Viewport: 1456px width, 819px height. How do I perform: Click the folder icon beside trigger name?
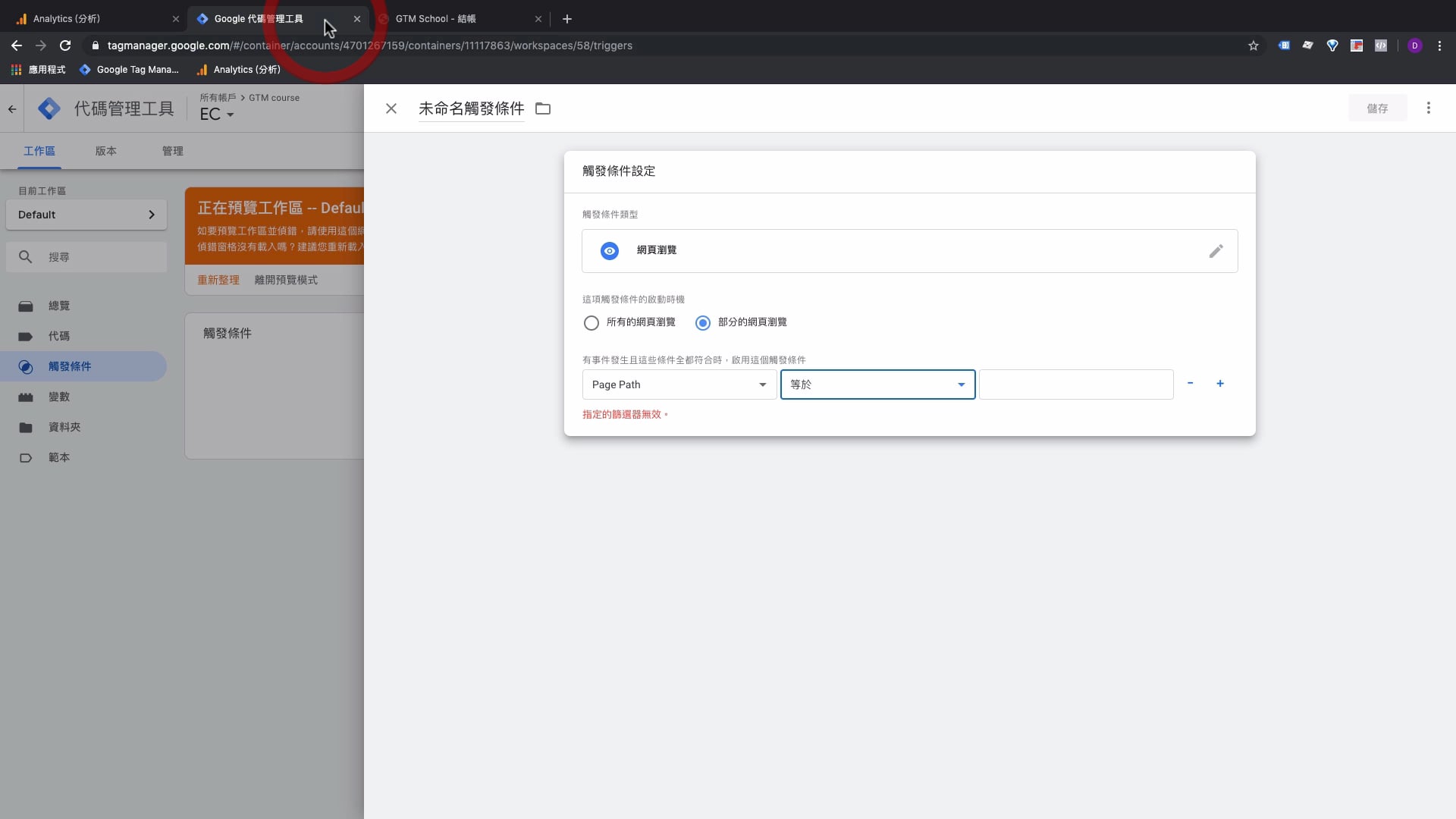543,108
